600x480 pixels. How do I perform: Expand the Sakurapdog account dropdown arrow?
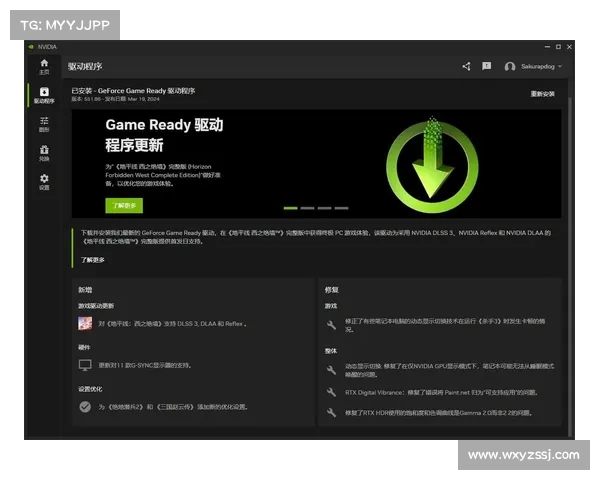[x=560, y=67]
